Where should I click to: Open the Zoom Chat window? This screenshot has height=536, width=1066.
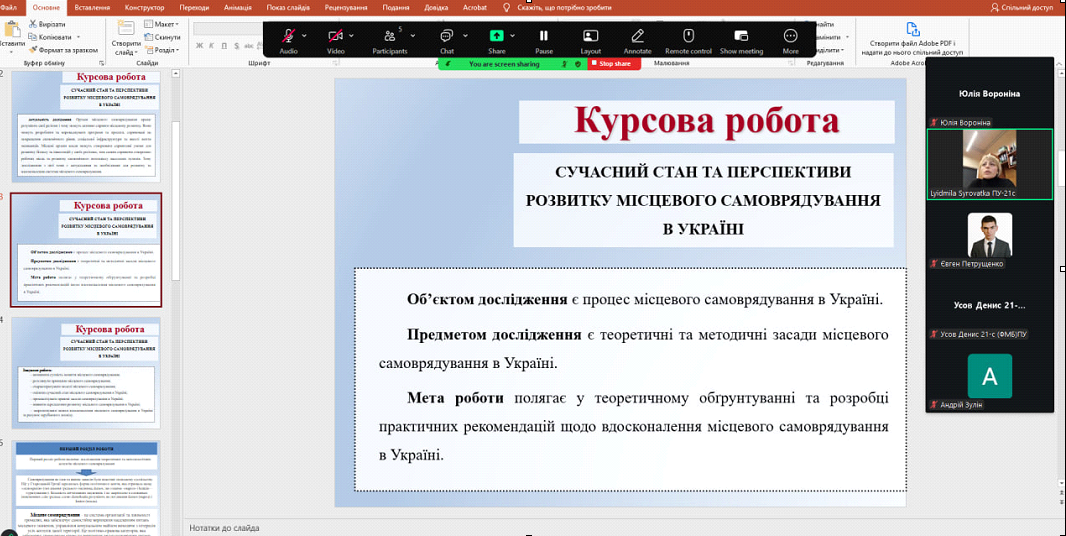pos(447,36)
